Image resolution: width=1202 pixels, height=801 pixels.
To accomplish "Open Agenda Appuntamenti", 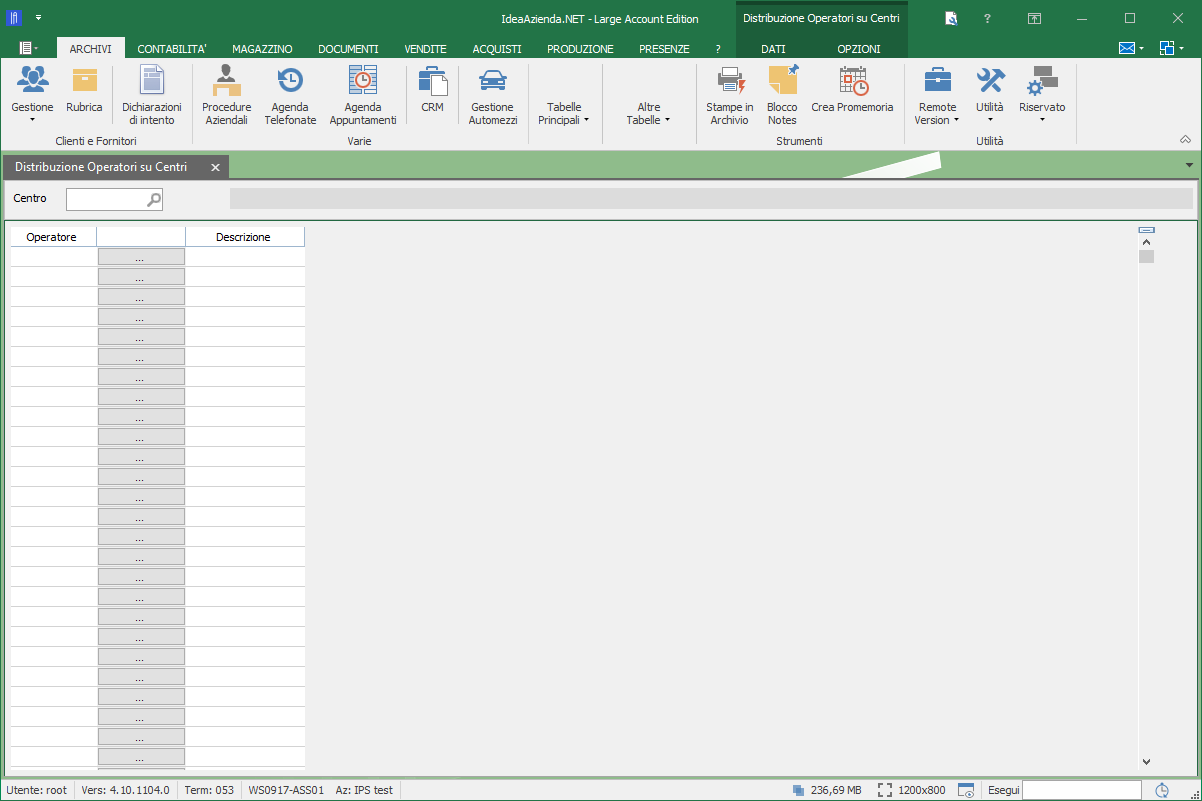I will click(x=363, y=80).
